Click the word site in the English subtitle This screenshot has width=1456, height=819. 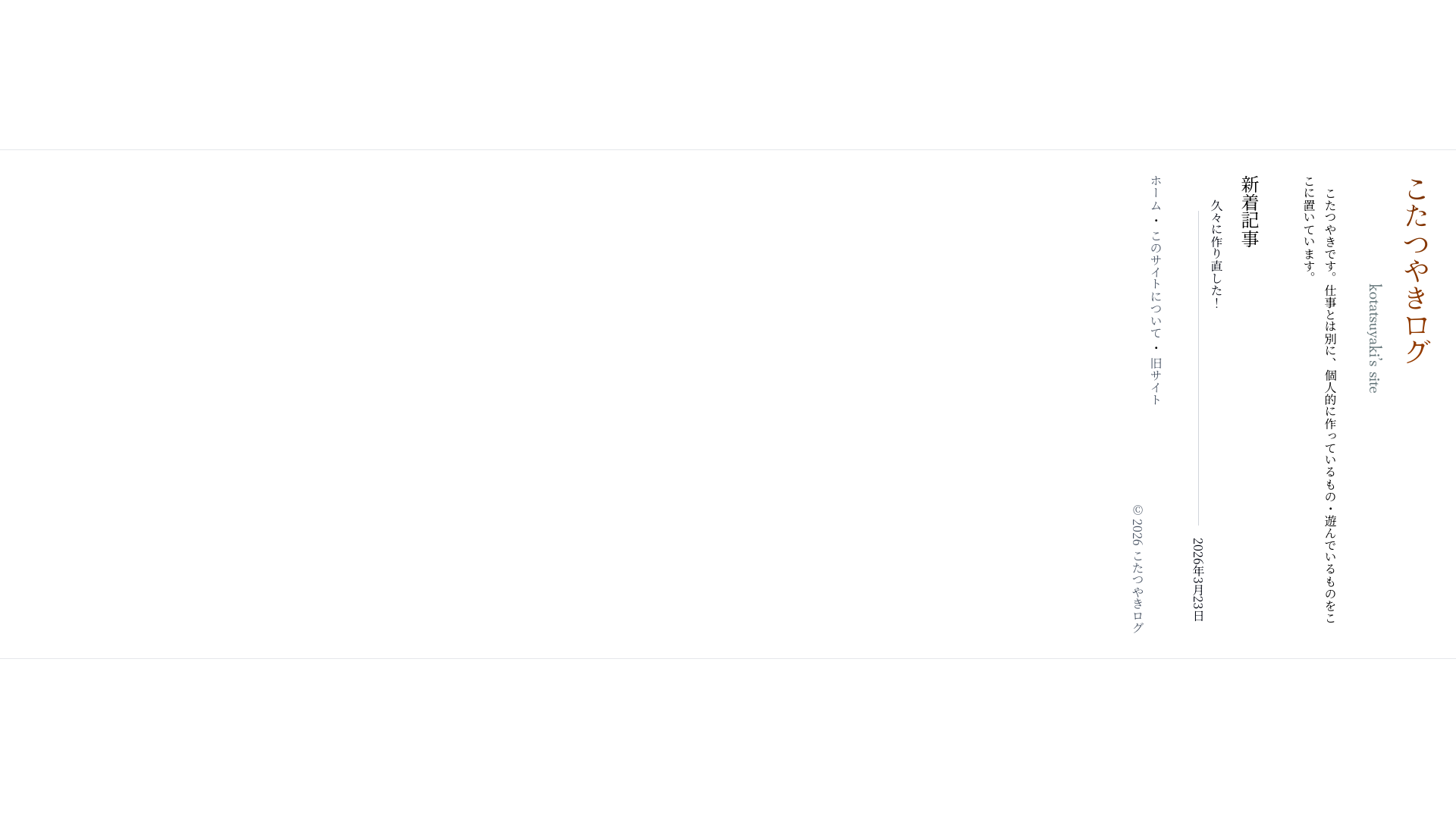coord(1374,381)
